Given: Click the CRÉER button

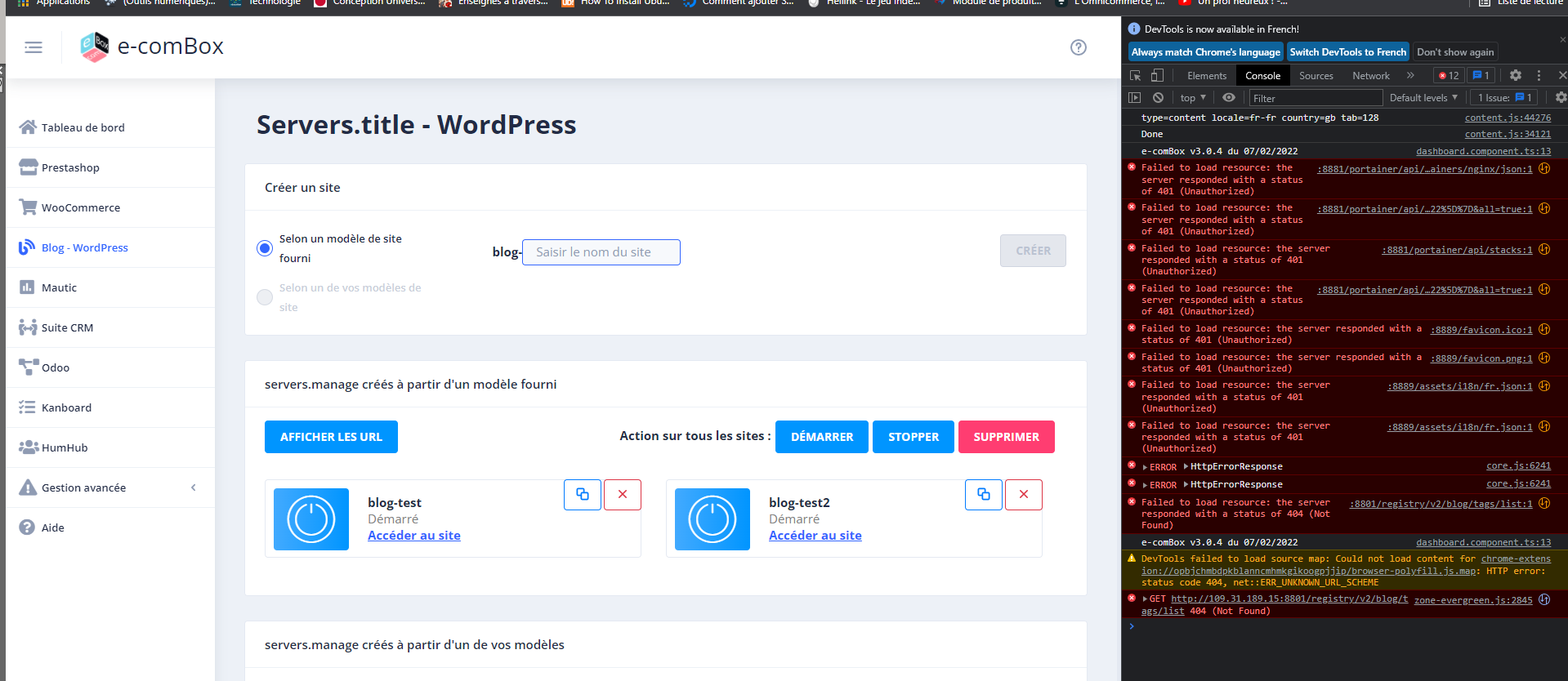Looking at the screenshot, I should tap(1033, 251).
